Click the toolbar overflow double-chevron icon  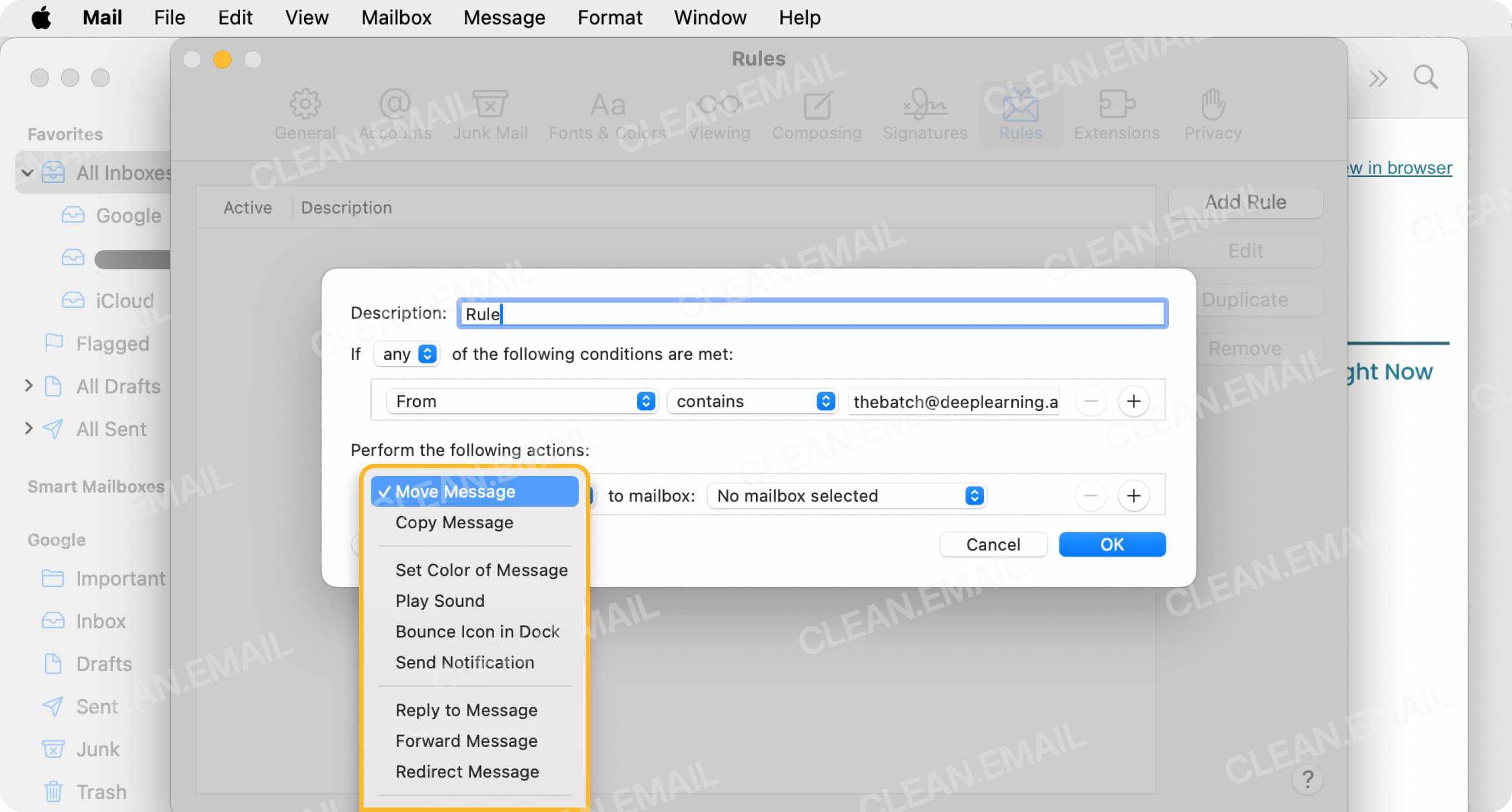coord(1377,78)
